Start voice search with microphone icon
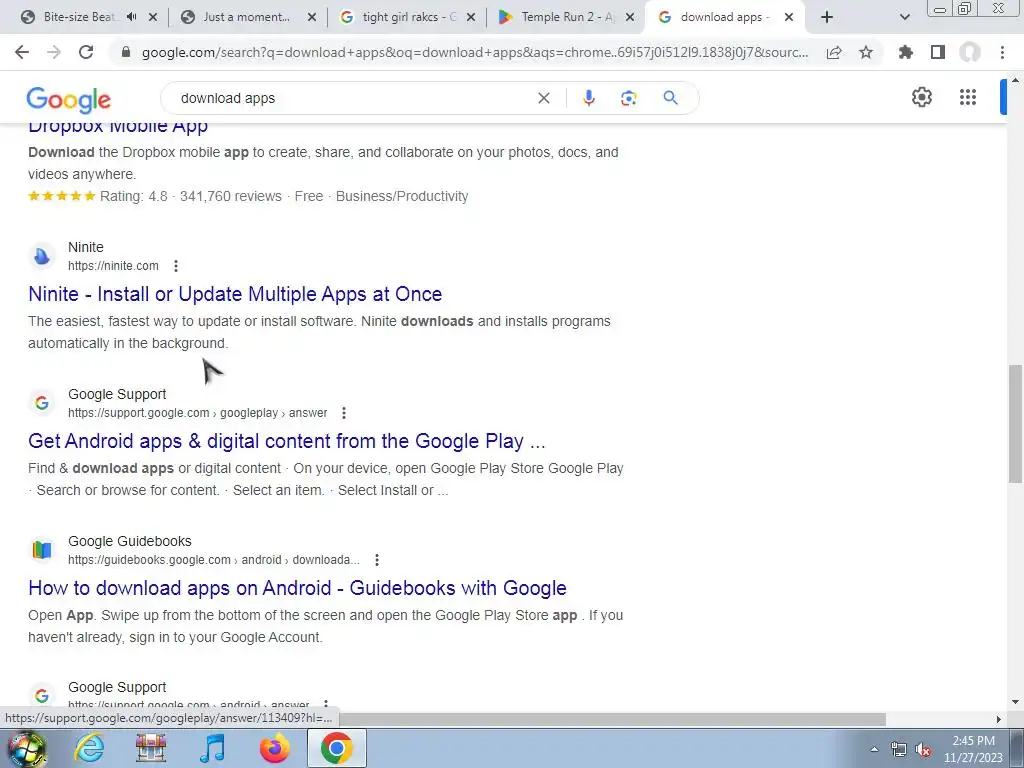The image size is (1024, 768). pyautogui.click(x=588, y=98)
